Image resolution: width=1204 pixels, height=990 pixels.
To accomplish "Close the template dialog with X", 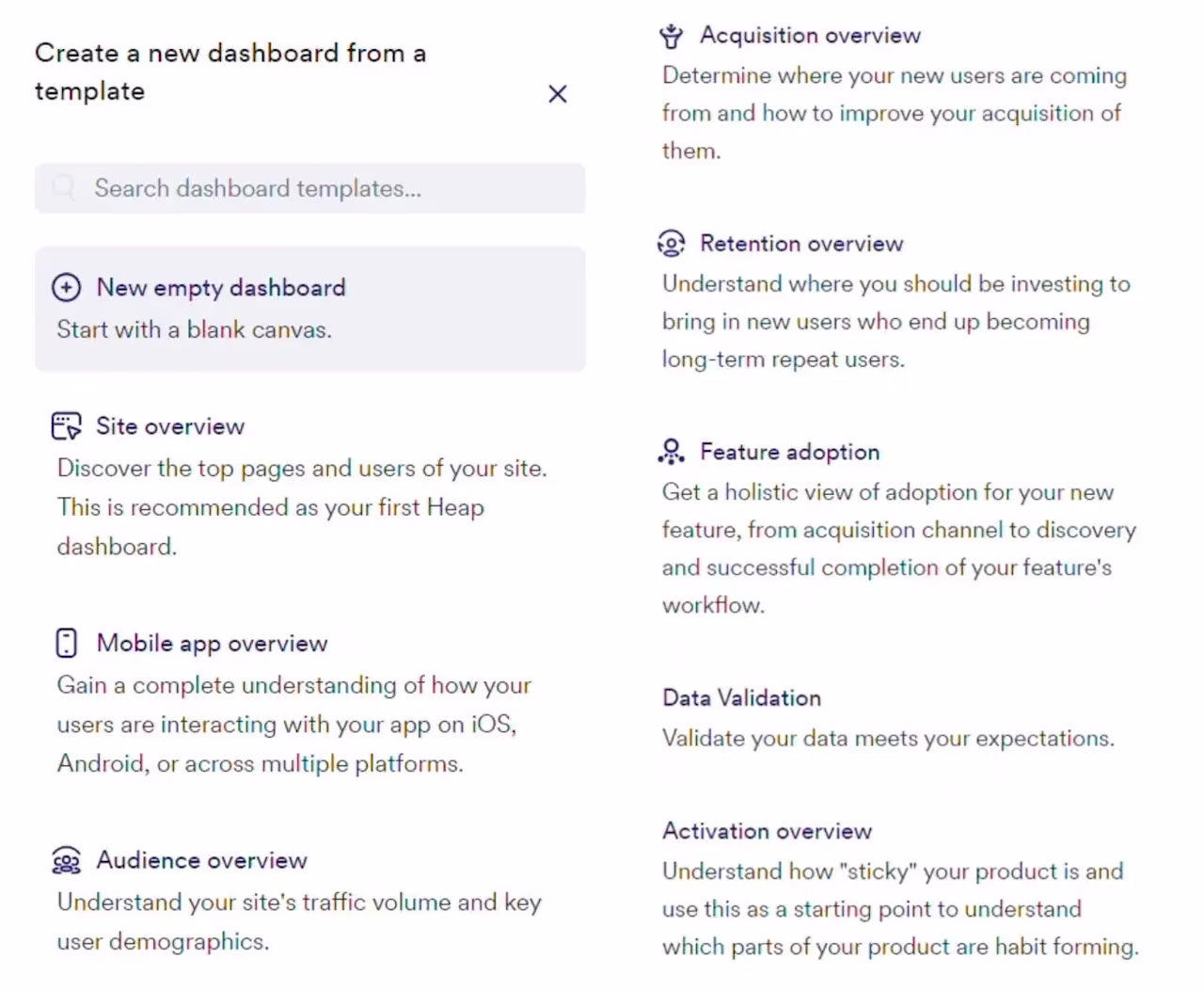I will tap(558, 93).
